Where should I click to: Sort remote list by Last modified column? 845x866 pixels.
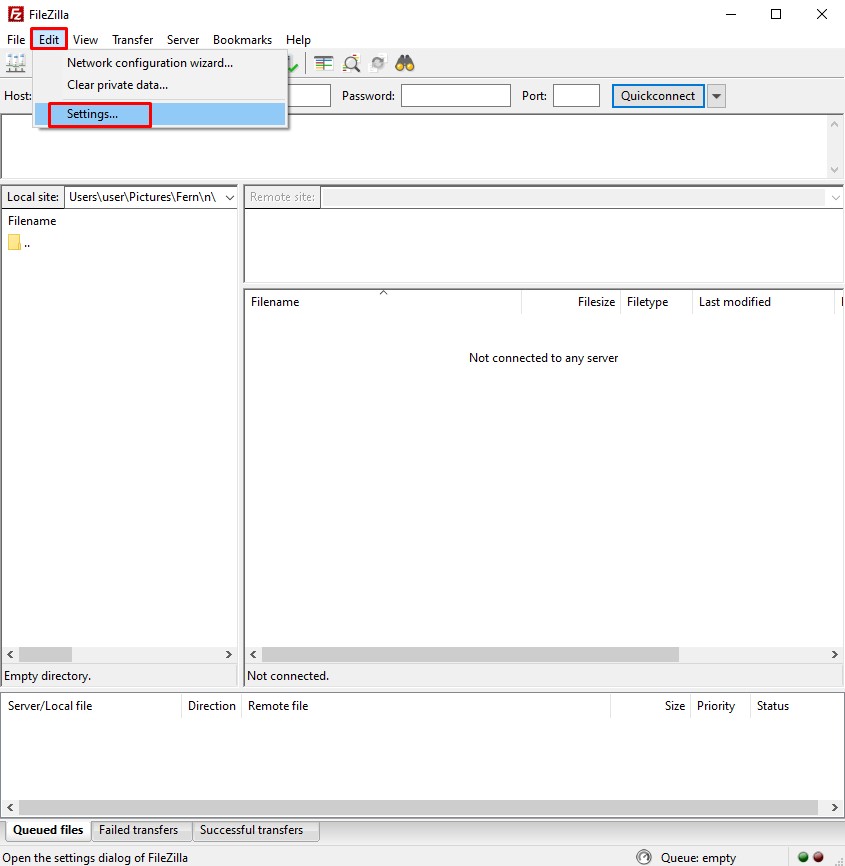click(763, 302)
